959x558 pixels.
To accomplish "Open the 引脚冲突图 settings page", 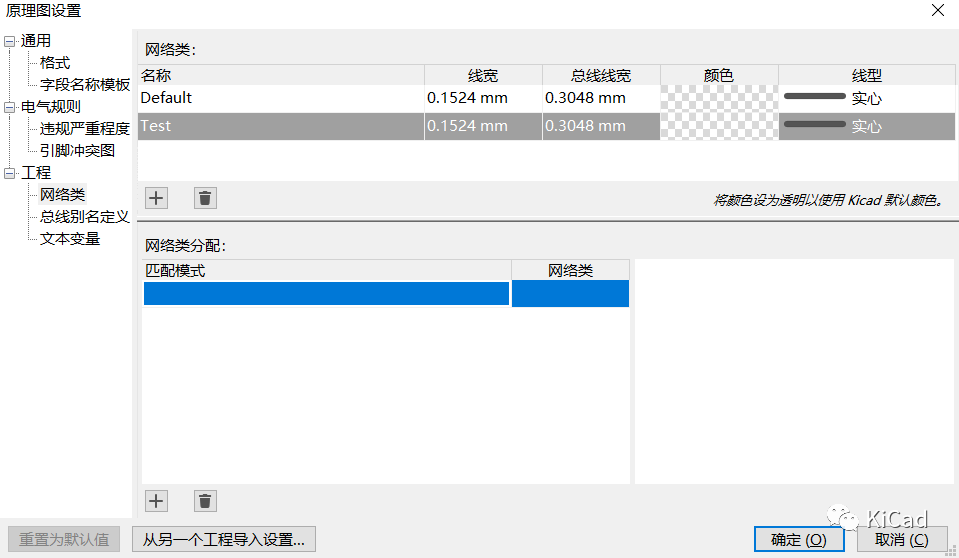I will pyautogui.click(x=77, y=151).
